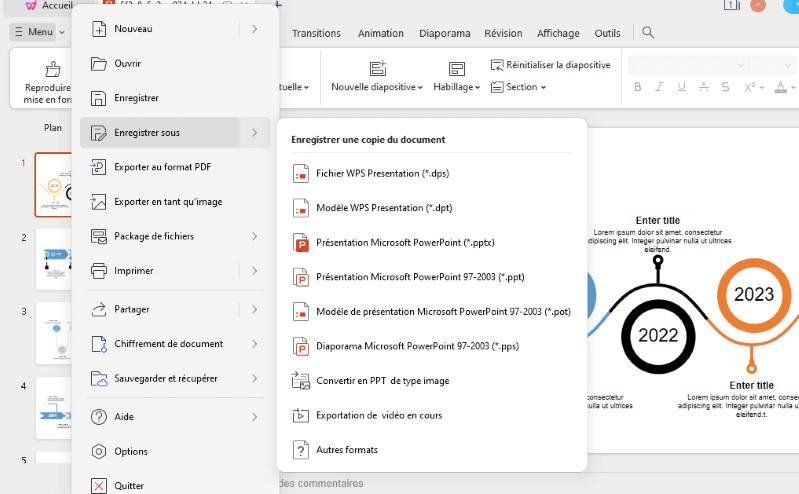The image size is (799, 494).
Task: Expand the Nouveau submenu arrow
Action: tap(254, 29)
